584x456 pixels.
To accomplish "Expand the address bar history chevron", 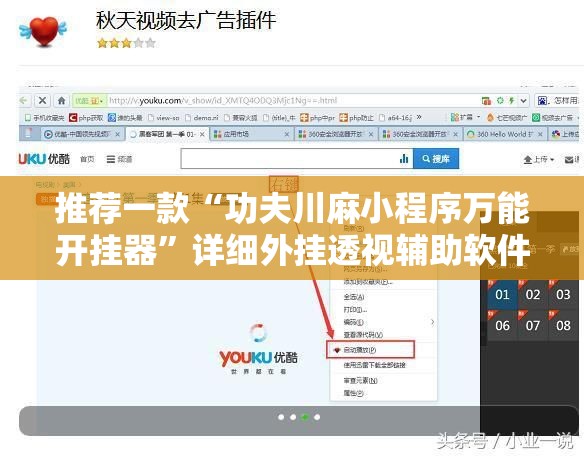I will [524, 101].
